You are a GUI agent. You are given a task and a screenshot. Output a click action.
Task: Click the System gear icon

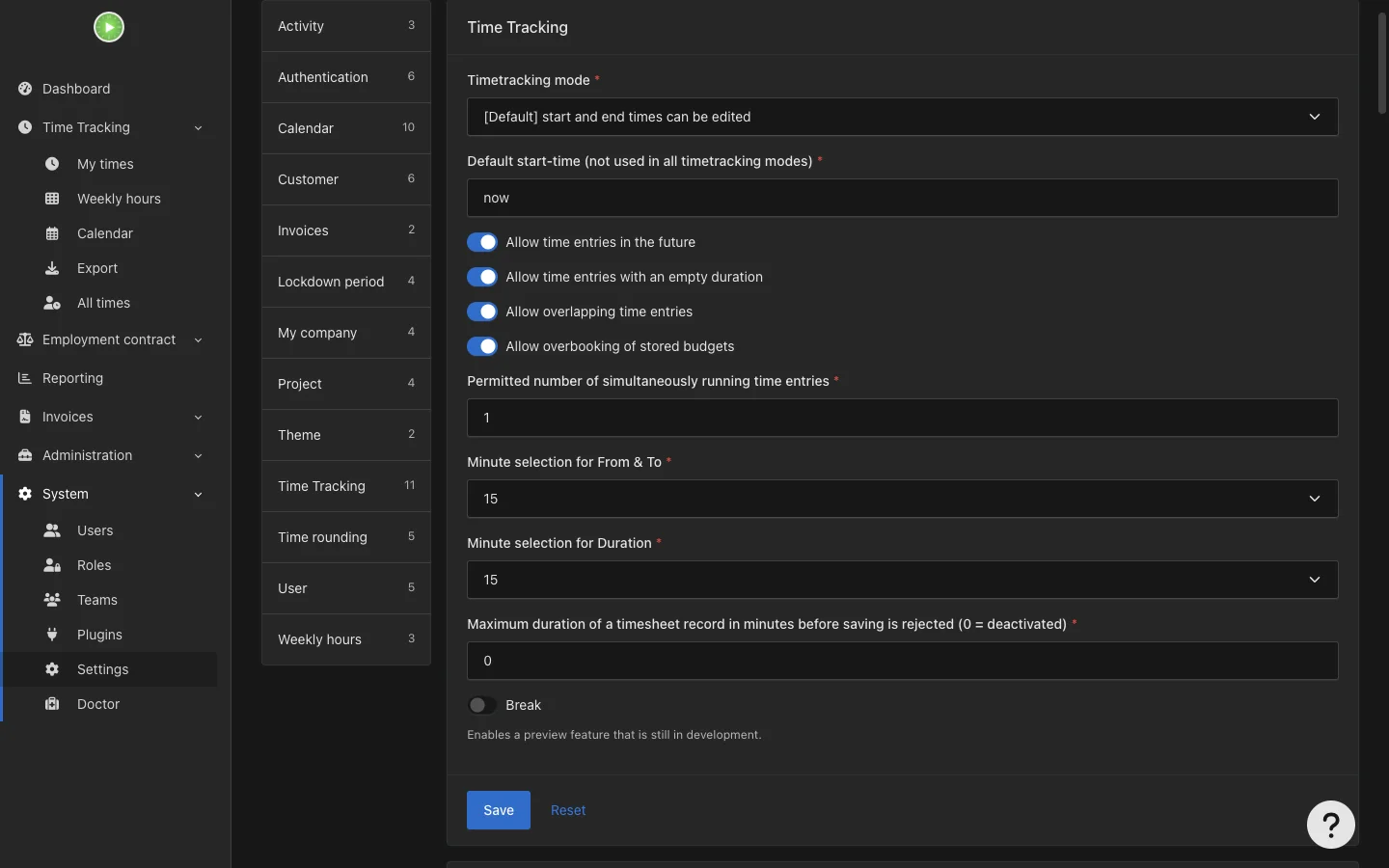25,494
